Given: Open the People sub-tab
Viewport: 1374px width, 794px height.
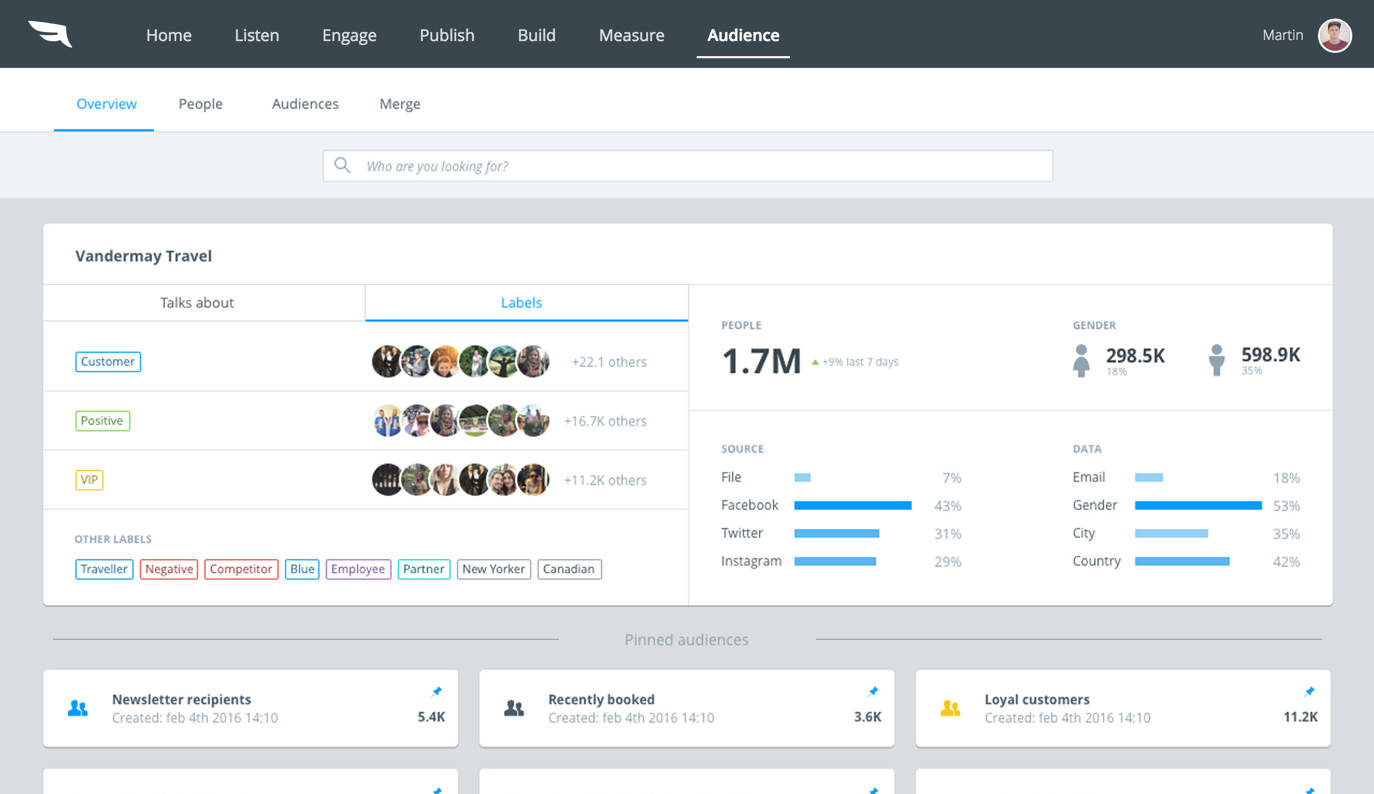Looking at the screenshot, I should click(x=200, y=104).
